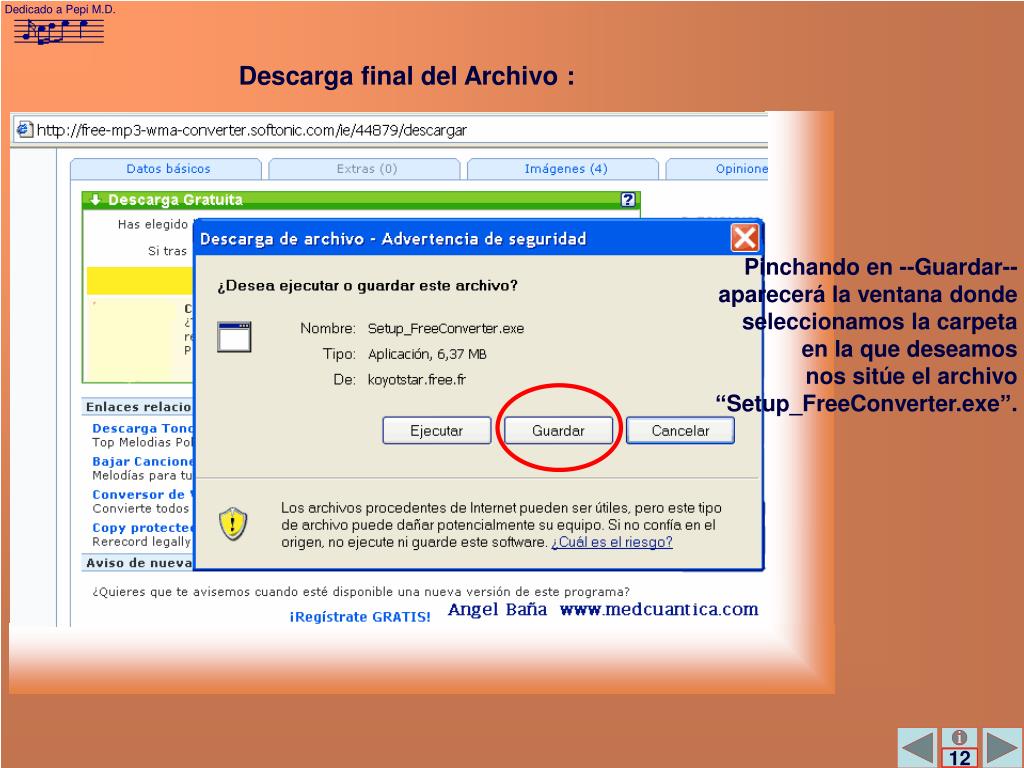Screen dimensions: 1024x768
Task: Click the Descarga Gratuita header bar
Action: click(x=361, y=200)
